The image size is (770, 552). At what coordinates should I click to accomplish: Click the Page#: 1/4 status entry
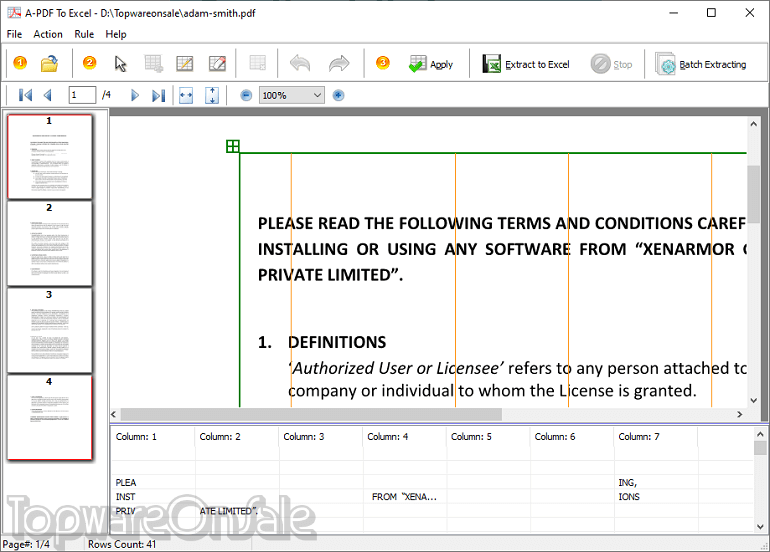(26, 544)
